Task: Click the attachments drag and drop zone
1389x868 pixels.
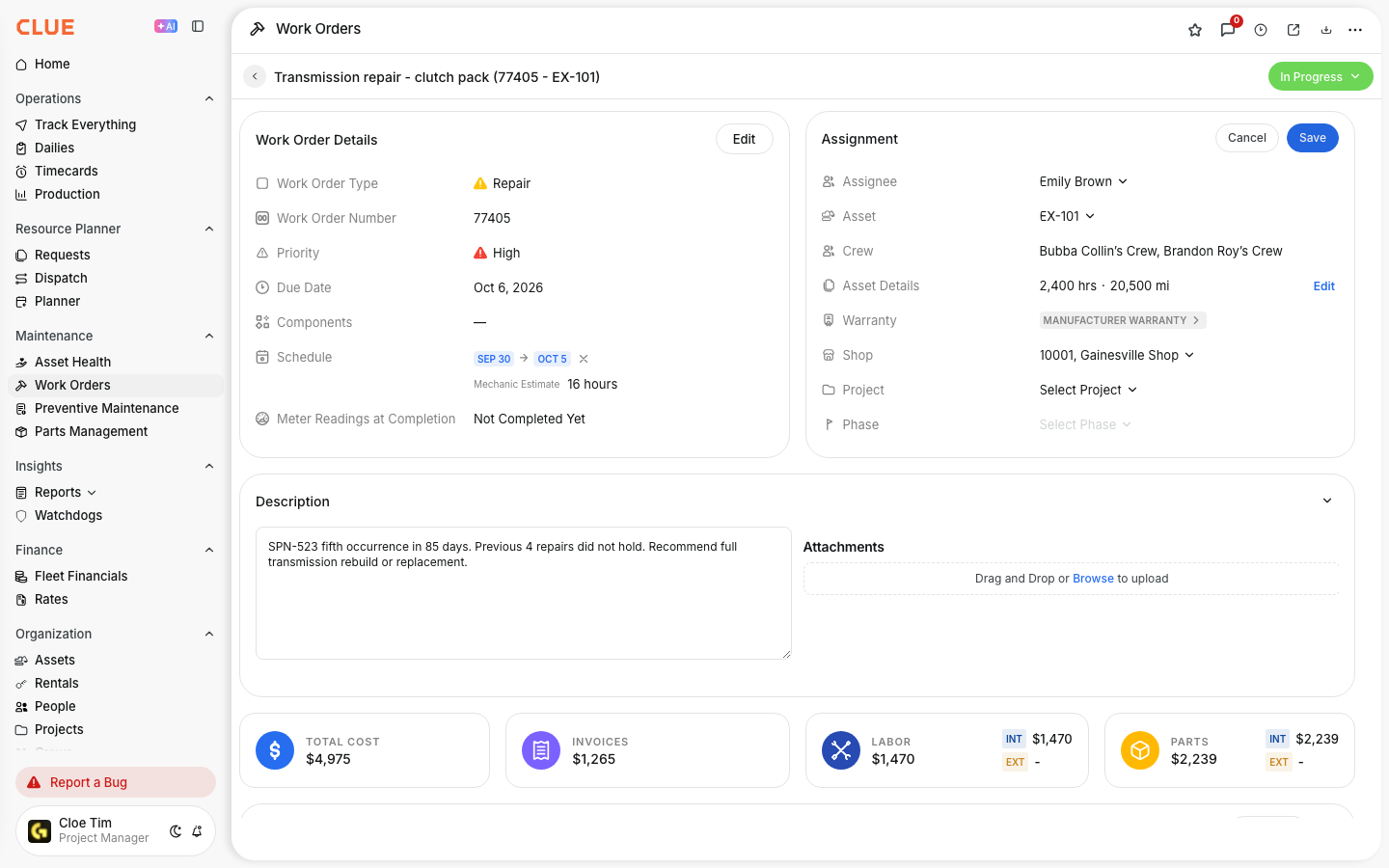Action: 1071,579
